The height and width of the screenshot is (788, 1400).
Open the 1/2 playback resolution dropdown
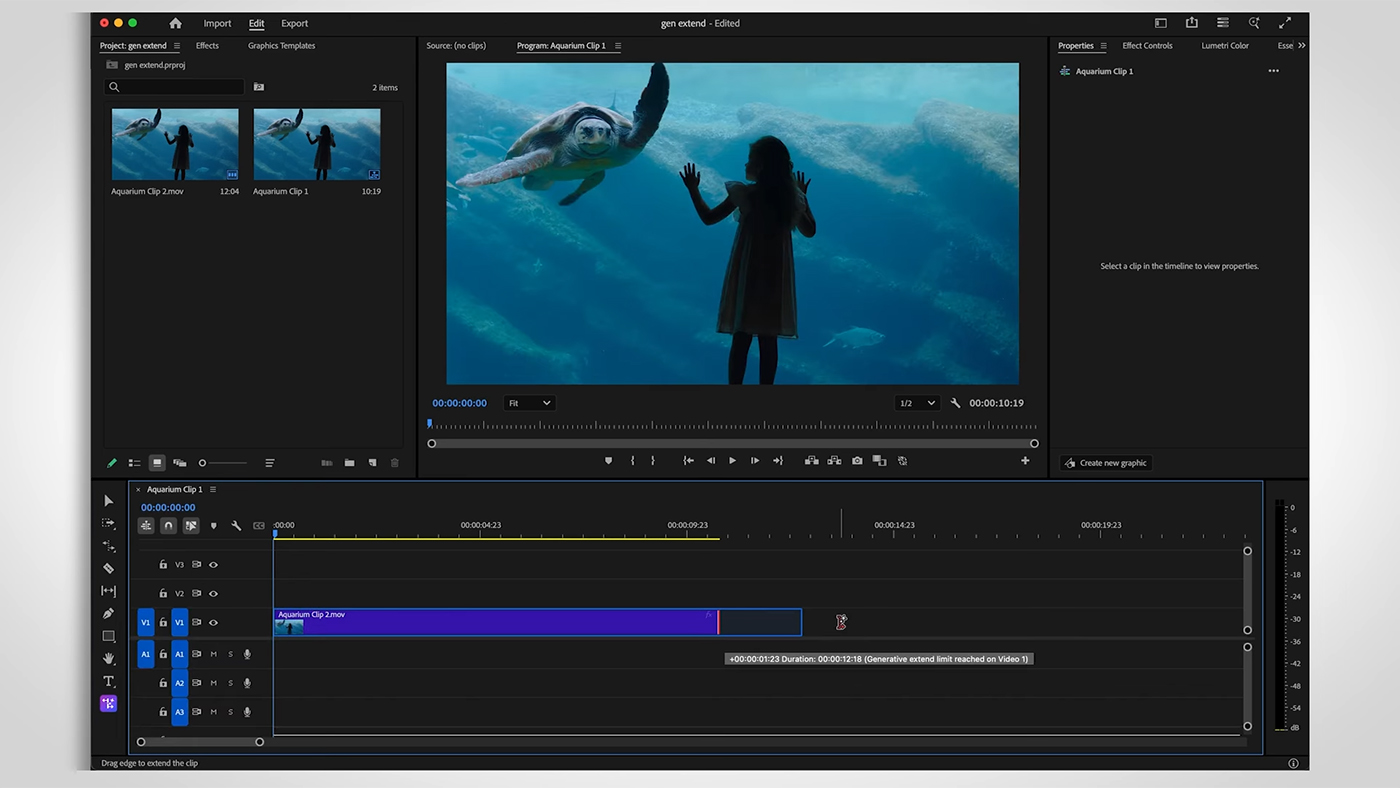pyautogui.click(x=916, y=403)
